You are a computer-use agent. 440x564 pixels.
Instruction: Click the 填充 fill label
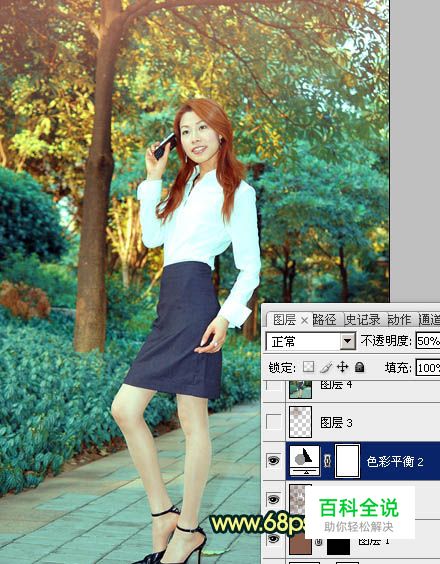pyautogui.click(x=398, y=368)
